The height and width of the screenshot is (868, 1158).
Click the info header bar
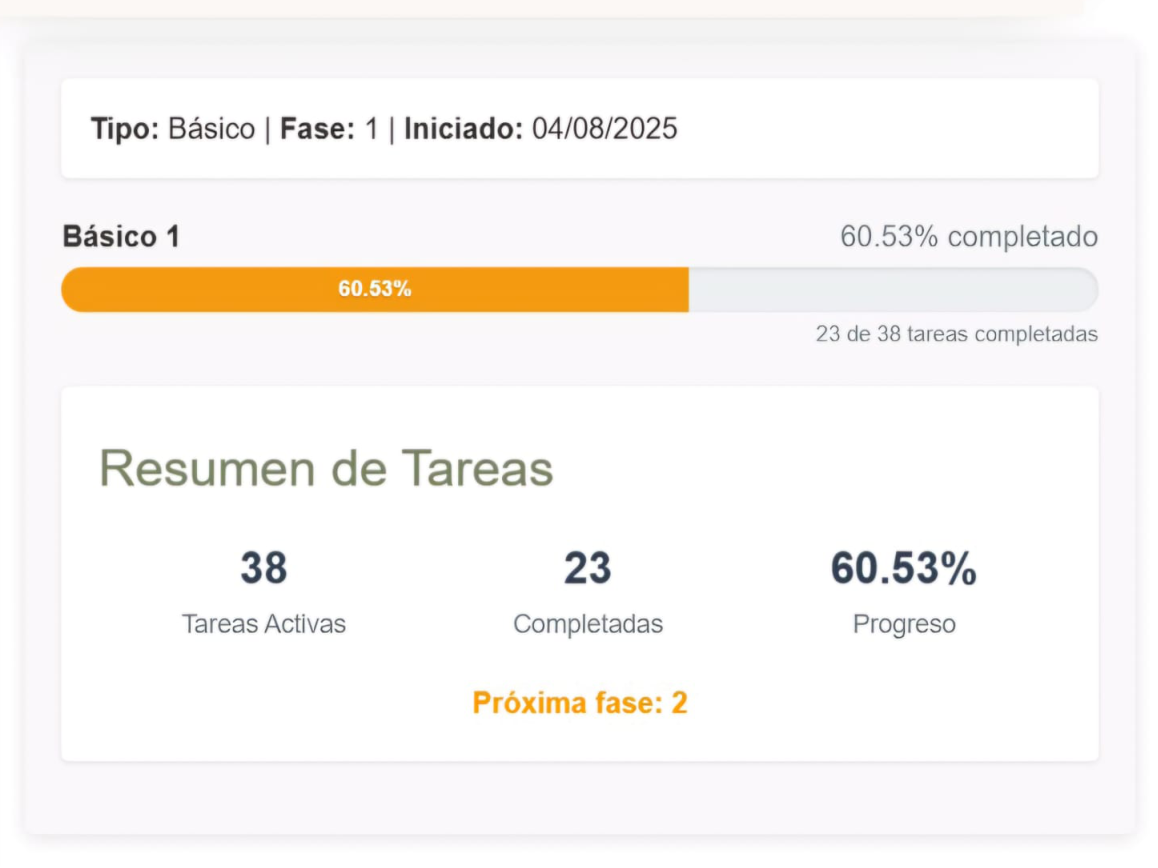[580, 128]
